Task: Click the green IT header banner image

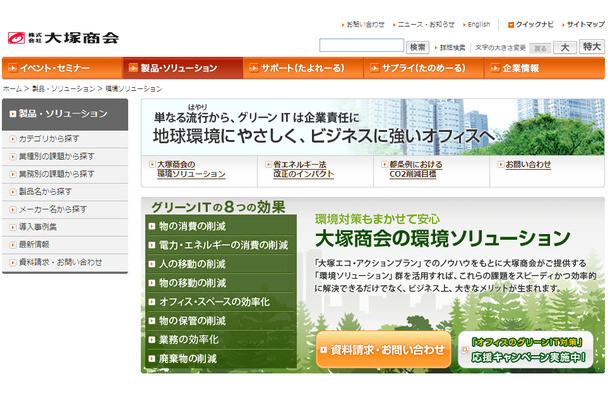Action: [x=373, y=127]
